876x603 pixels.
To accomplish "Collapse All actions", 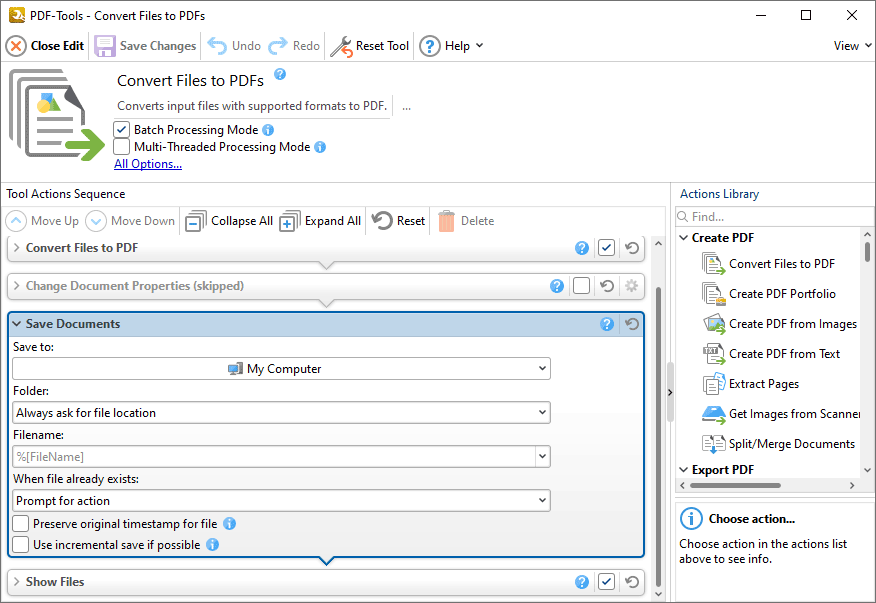I will (229, 221).
